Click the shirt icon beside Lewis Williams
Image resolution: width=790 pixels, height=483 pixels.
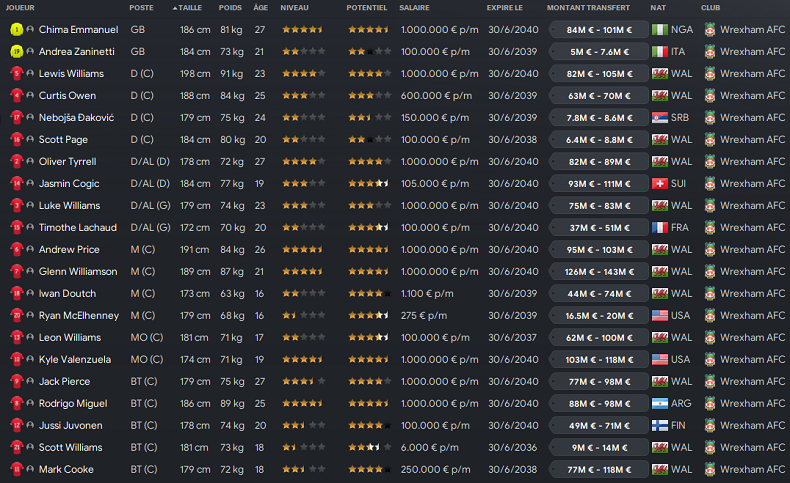point(16,73)
